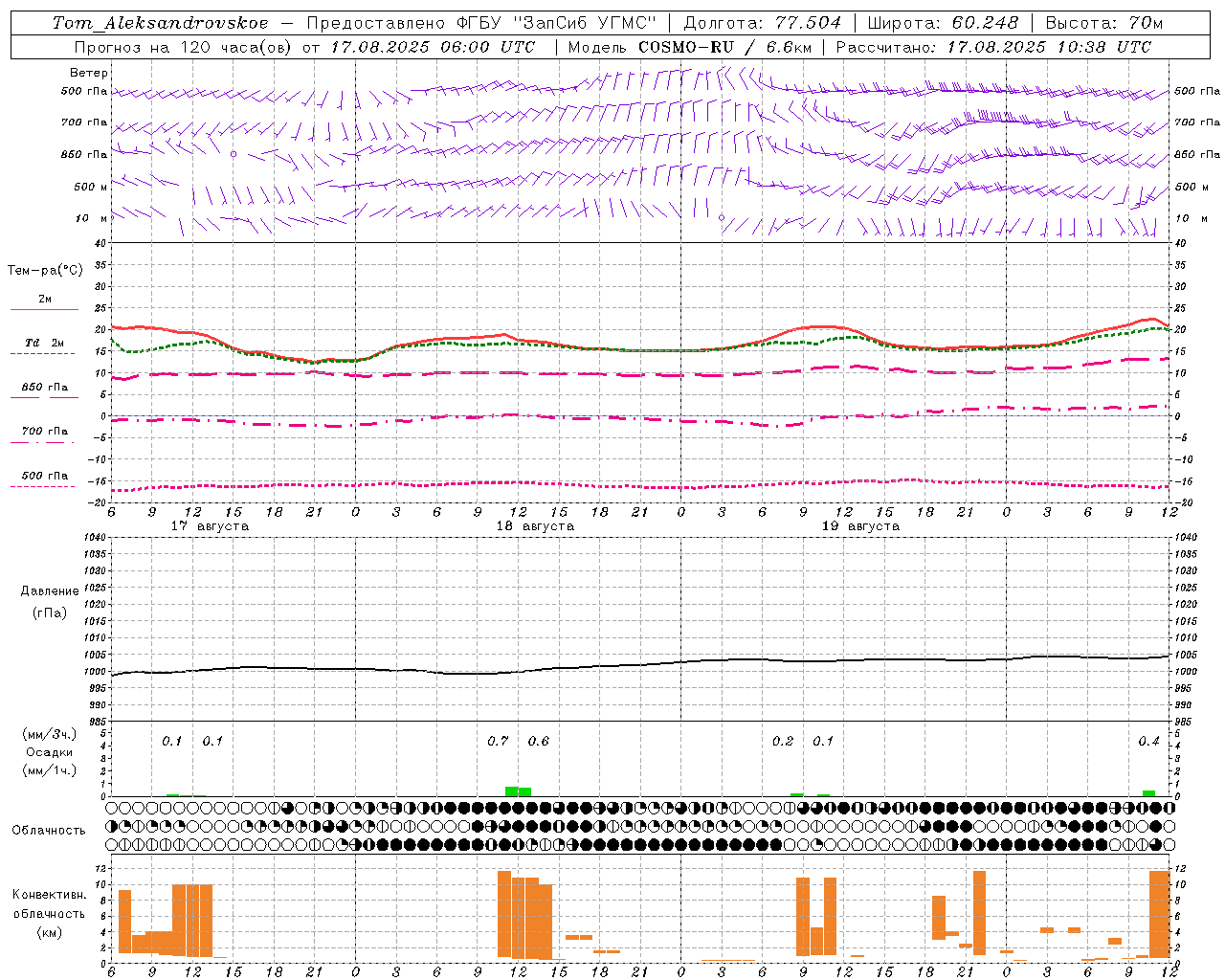Click the "(мм/3ч.)" precipitation unit label
This screenshot has height=980, width=1225.
50,734
